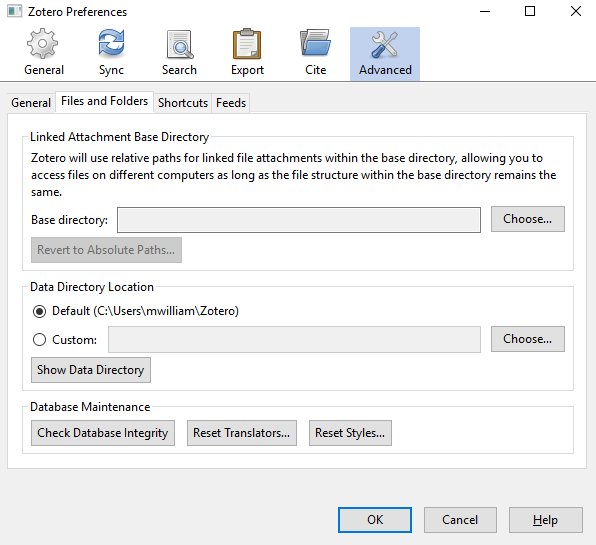596x545 pixels.
Task: Click Reset Styles button
Action: (350, 433)
